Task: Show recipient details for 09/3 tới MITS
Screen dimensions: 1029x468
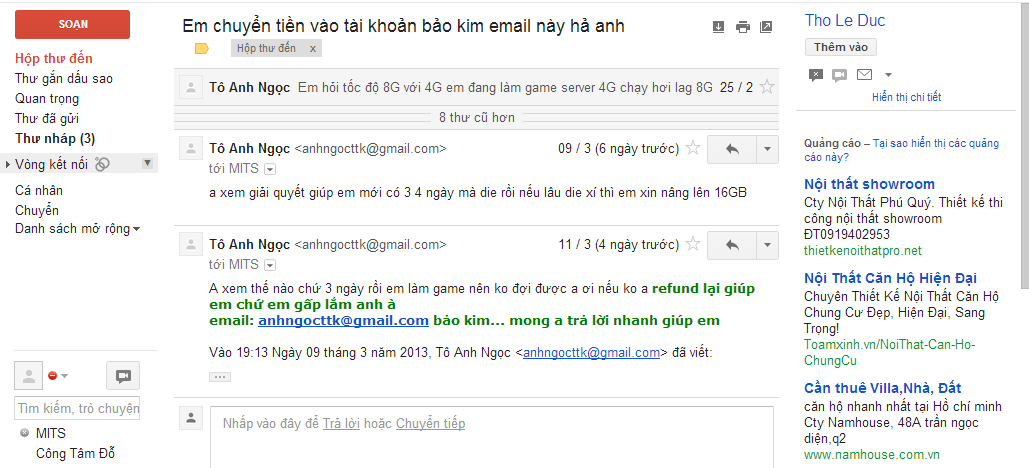Action: [x=270, y=169]
